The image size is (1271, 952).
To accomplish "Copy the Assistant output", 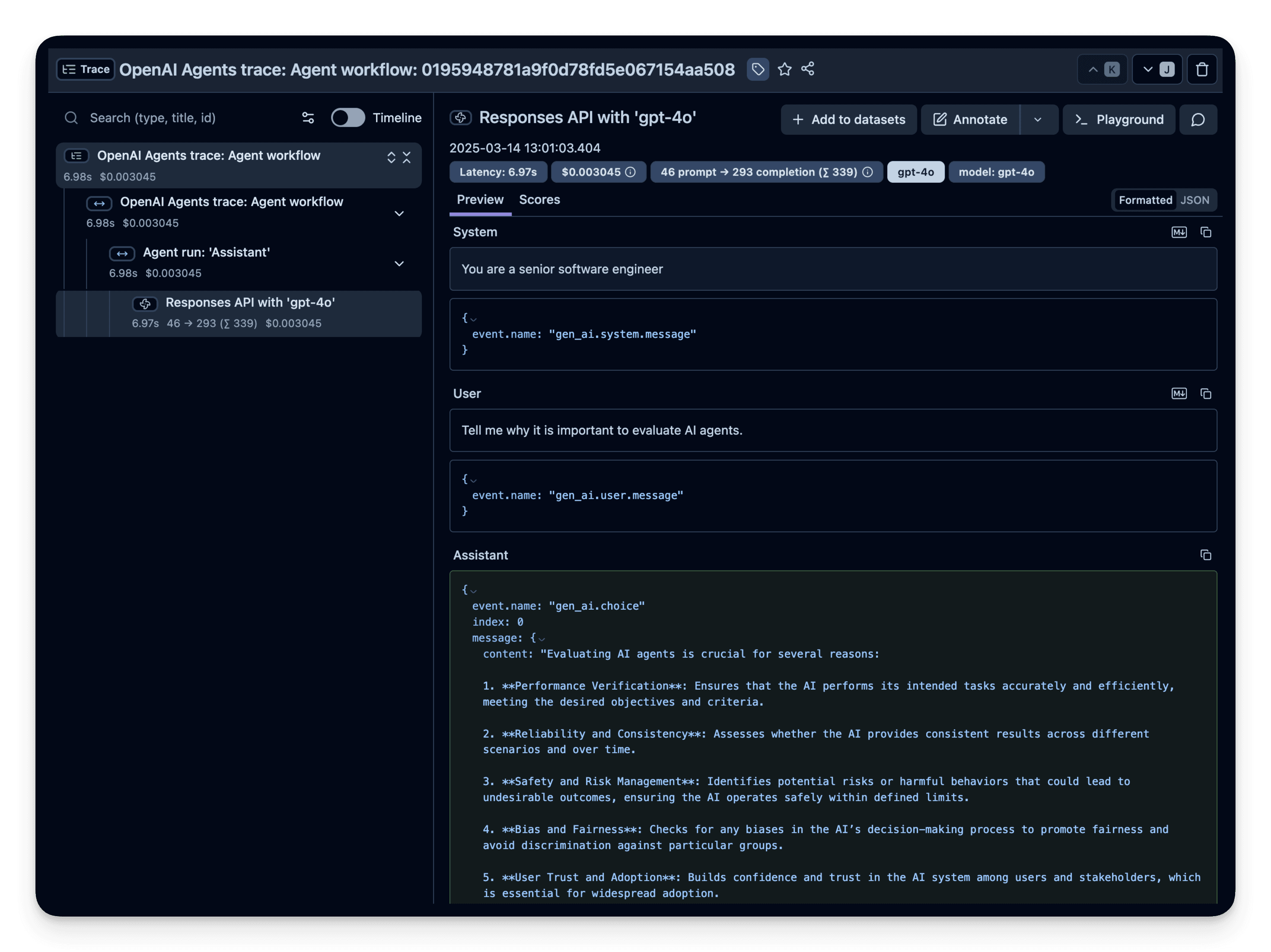I will [1205, 555].
